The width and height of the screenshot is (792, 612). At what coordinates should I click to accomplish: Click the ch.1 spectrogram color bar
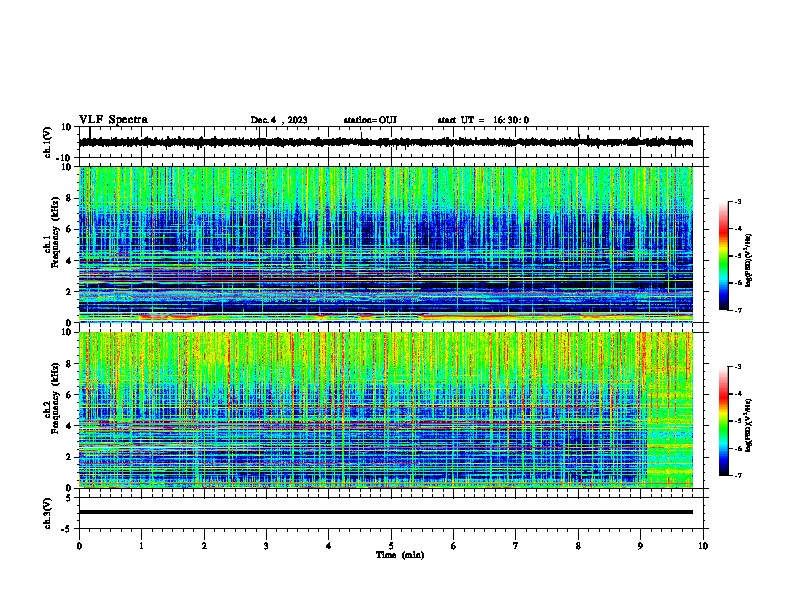click(x=723, y=256)
